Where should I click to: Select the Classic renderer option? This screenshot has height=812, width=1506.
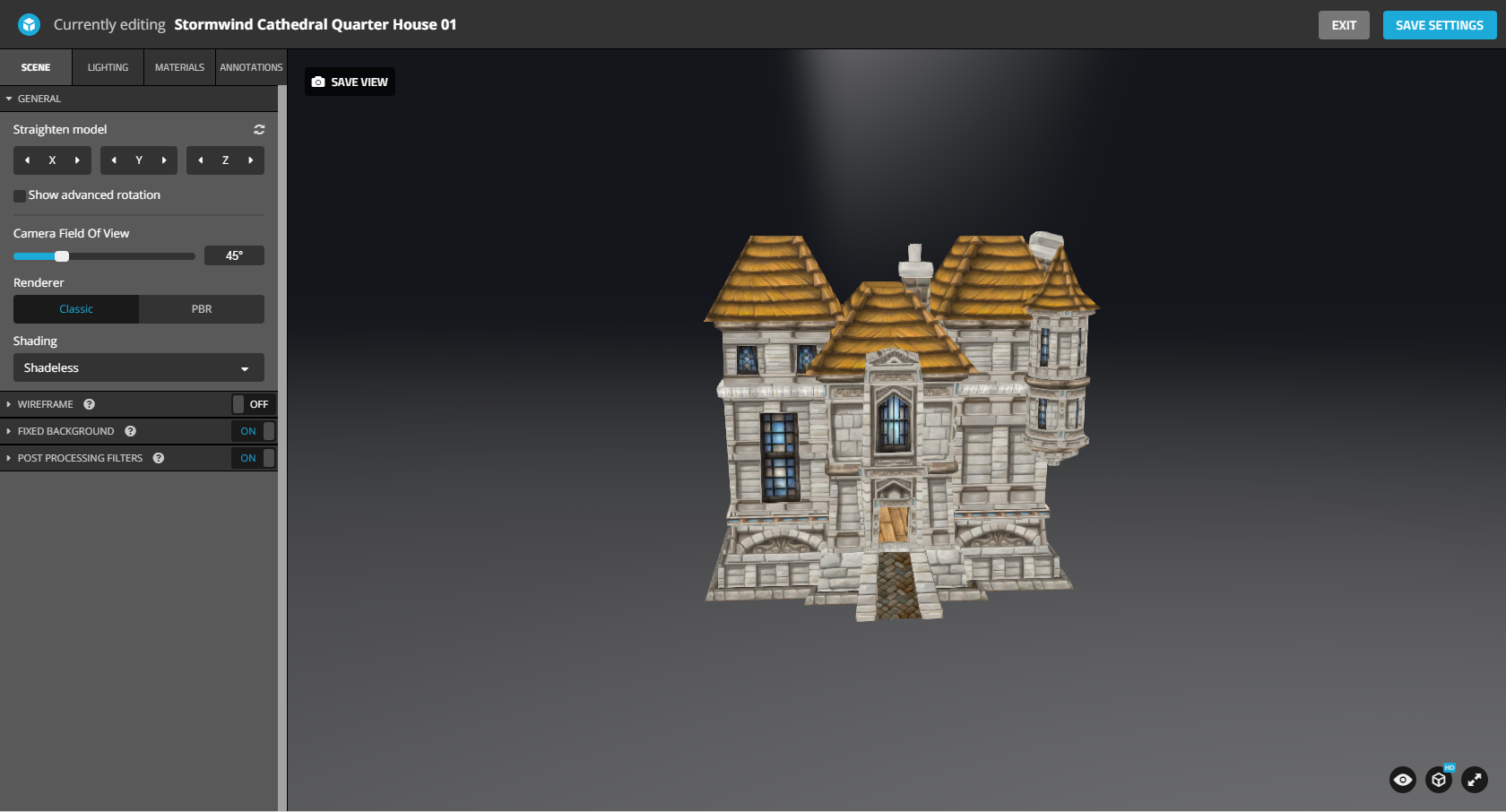coord(76,309)
